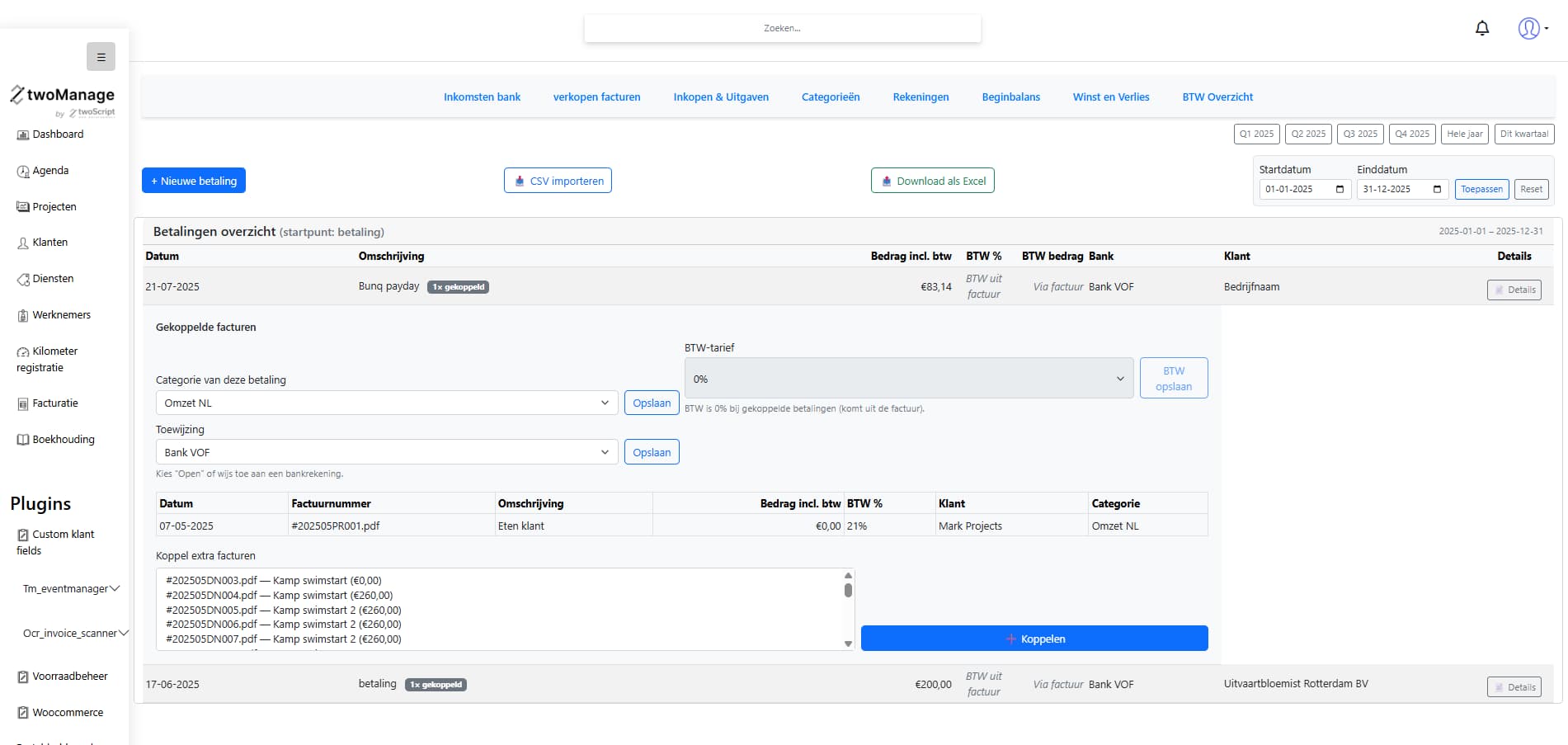The image size is (1568, 745).
Task: Open Dashboard from the sidebar
Action: pos(57,134)
